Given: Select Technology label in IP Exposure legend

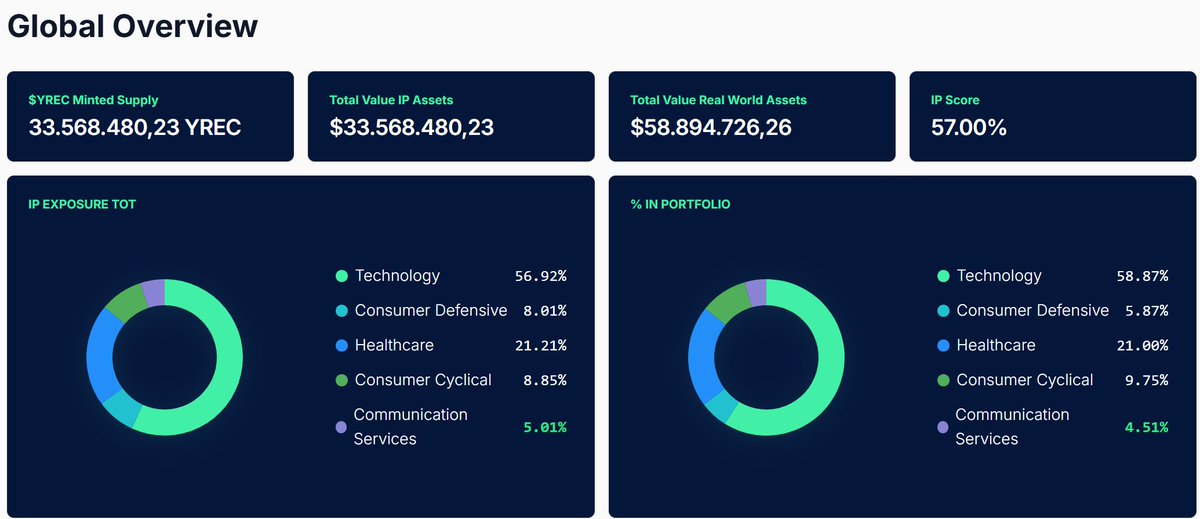Looking at the screenshot, I should click(397, 276).
